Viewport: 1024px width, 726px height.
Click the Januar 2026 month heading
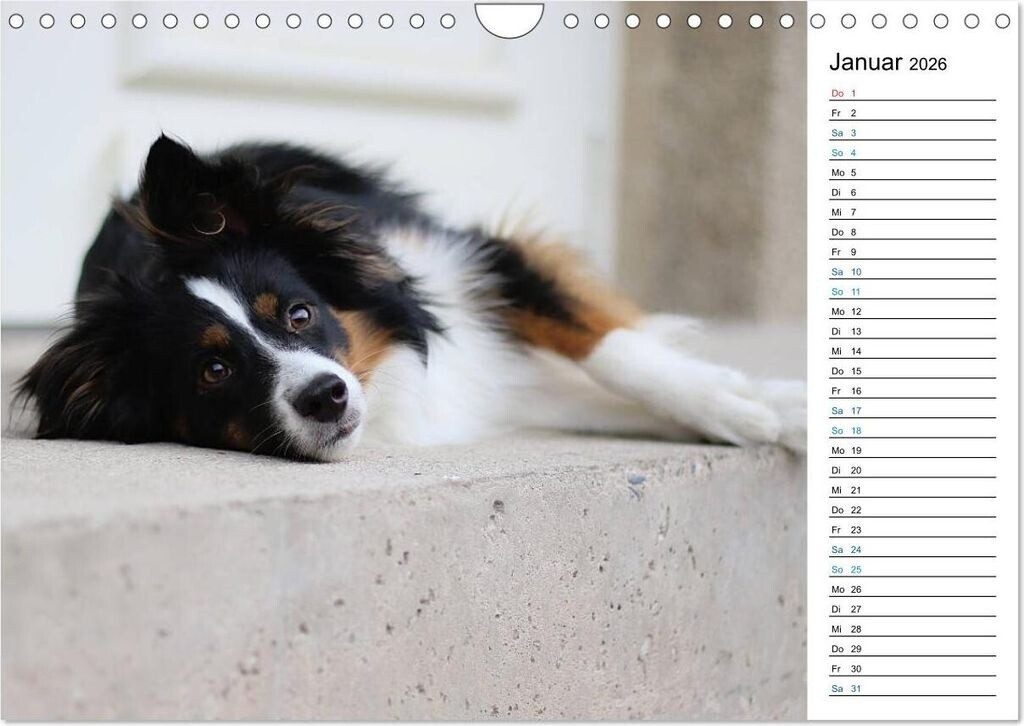coord(887,63)
